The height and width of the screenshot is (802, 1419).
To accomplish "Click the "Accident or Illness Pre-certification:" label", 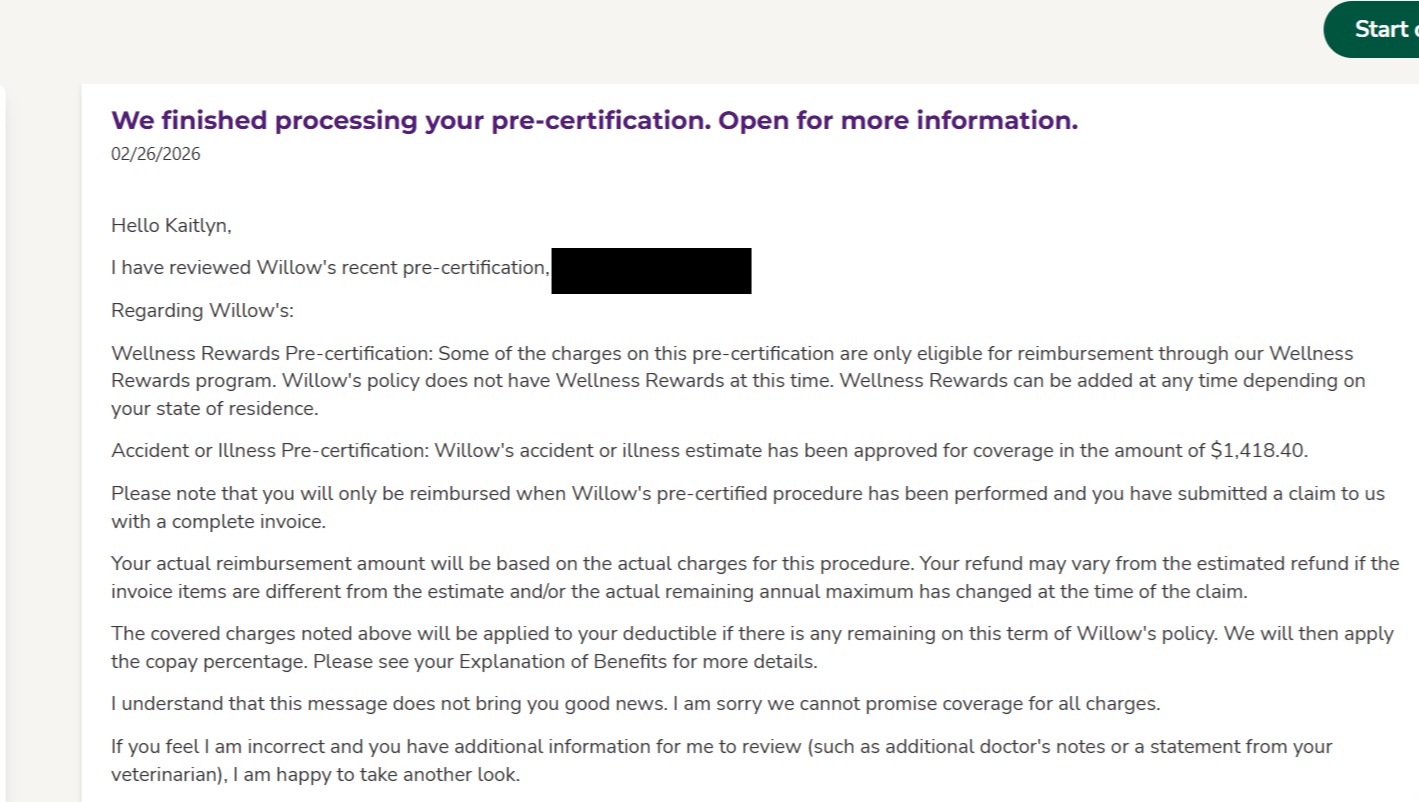I will point(271,451).
